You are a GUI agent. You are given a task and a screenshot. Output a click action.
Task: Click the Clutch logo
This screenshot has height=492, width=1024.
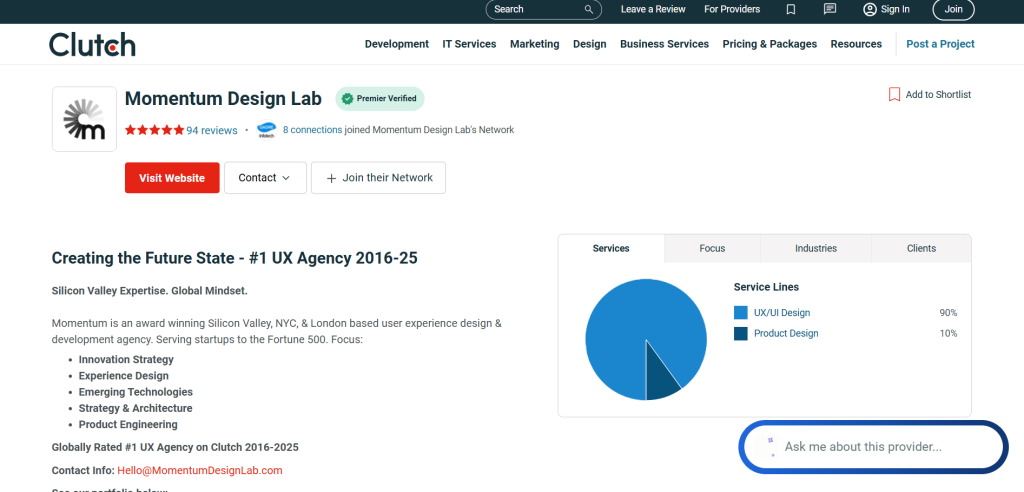pos(92,44)
